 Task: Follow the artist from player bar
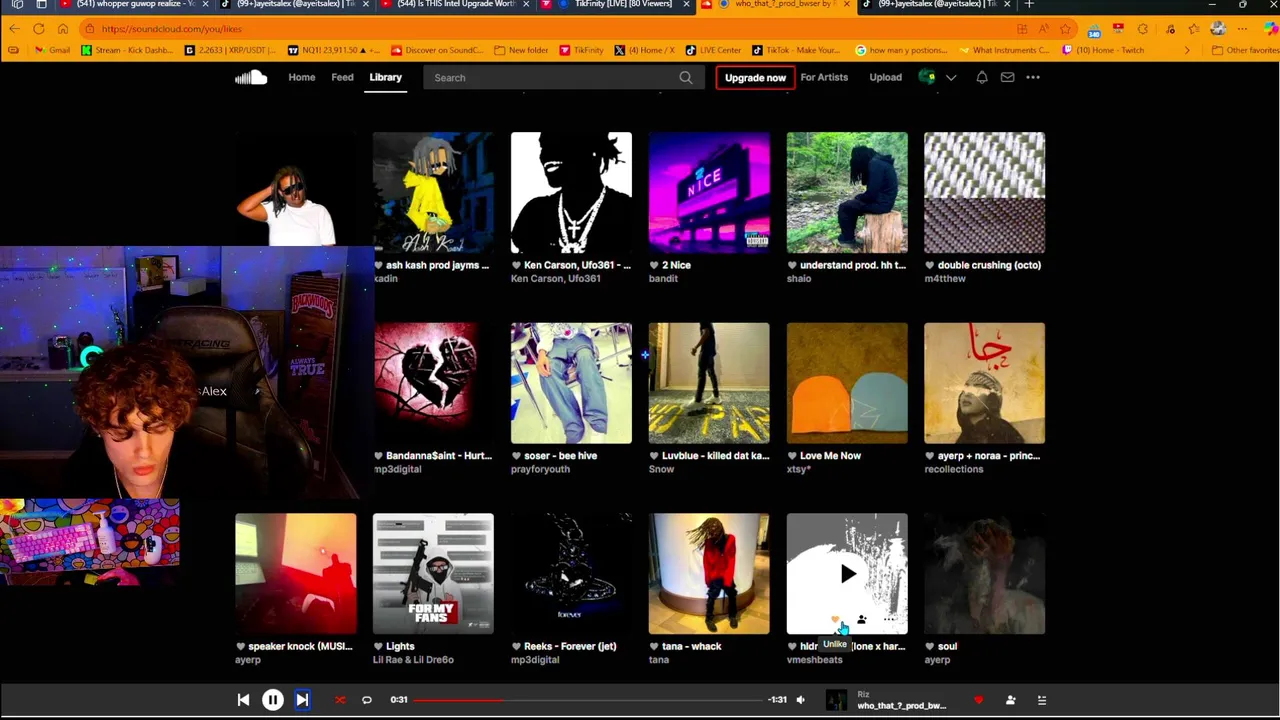click(1010, 700)
